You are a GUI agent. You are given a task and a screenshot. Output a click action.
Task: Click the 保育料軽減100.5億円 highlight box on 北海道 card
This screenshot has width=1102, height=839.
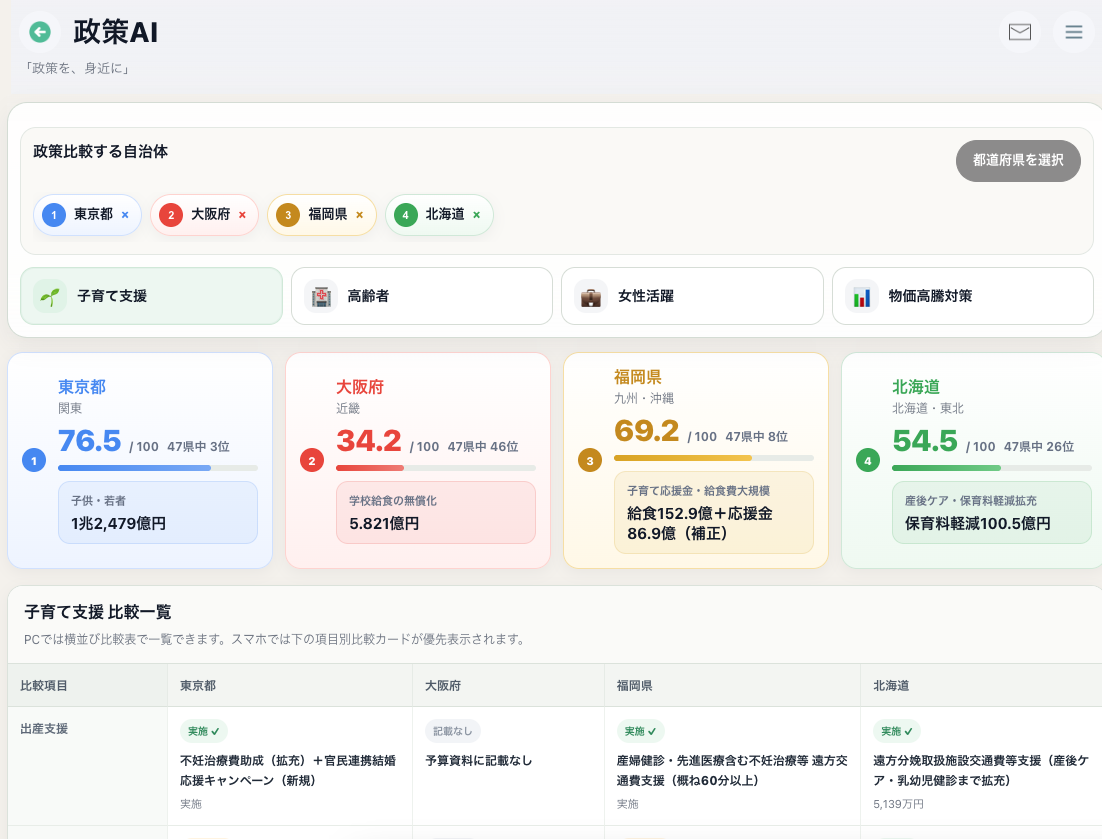992,513
